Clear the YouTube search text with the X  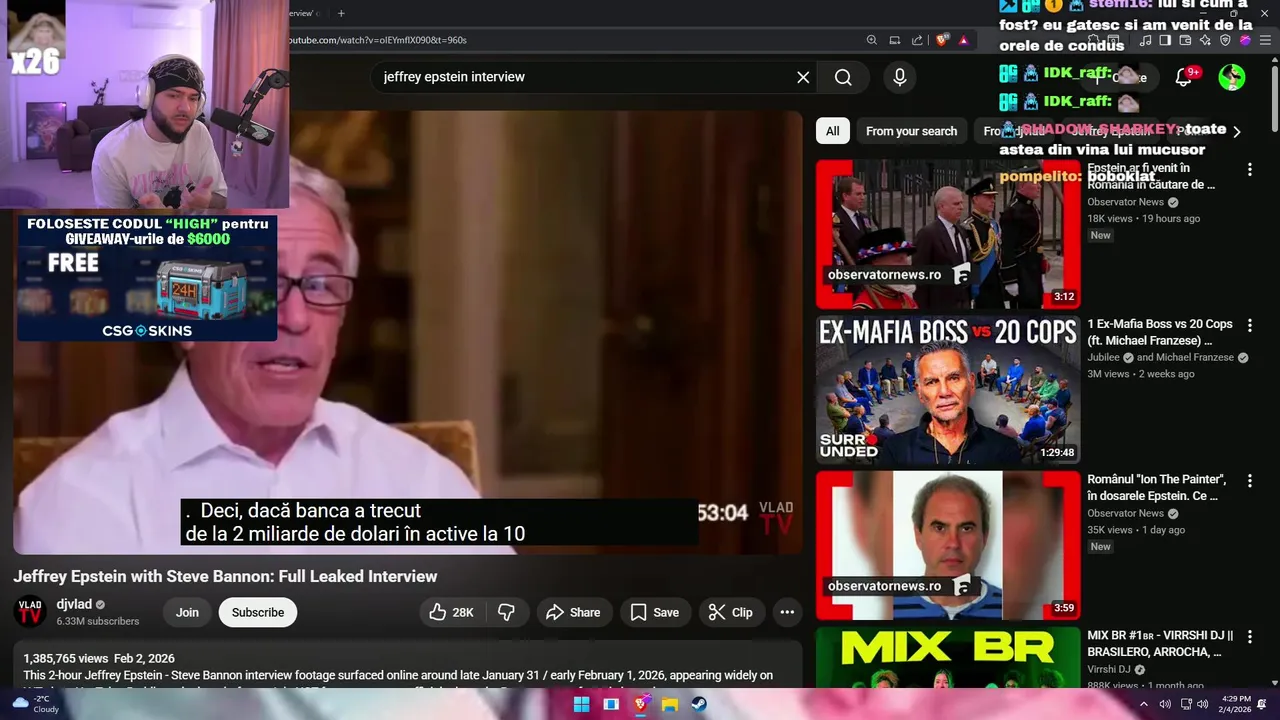803,77
